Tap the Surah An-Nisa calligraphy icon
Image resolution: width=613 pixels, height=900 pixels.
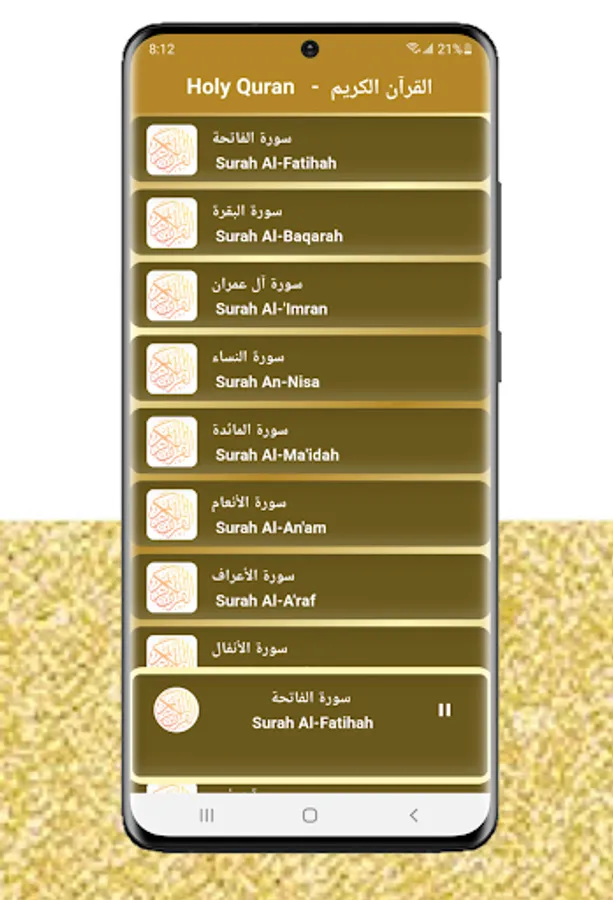click(x=172, y=368)
